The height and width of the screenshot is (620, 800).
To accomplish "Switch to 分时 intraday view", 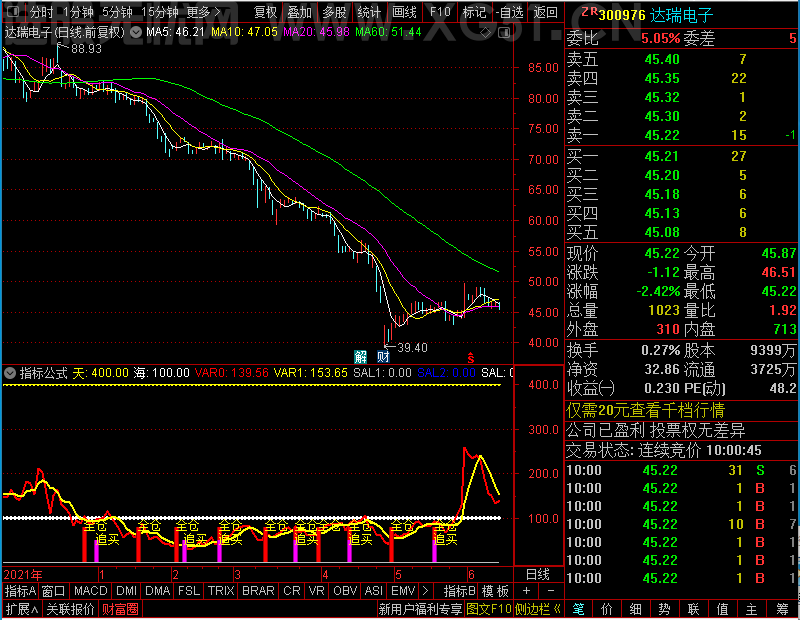I will [x=41, y=12].
